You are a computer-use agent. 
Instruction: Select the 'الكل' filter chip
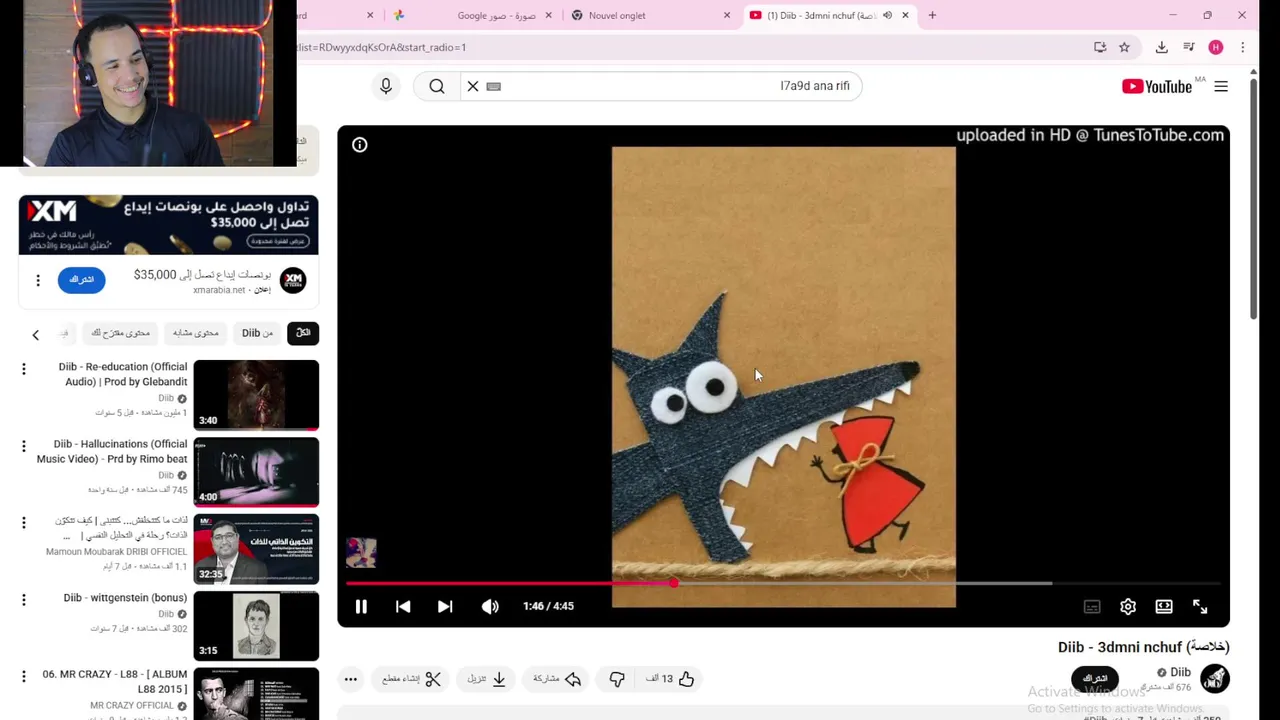tap(303, 333)
